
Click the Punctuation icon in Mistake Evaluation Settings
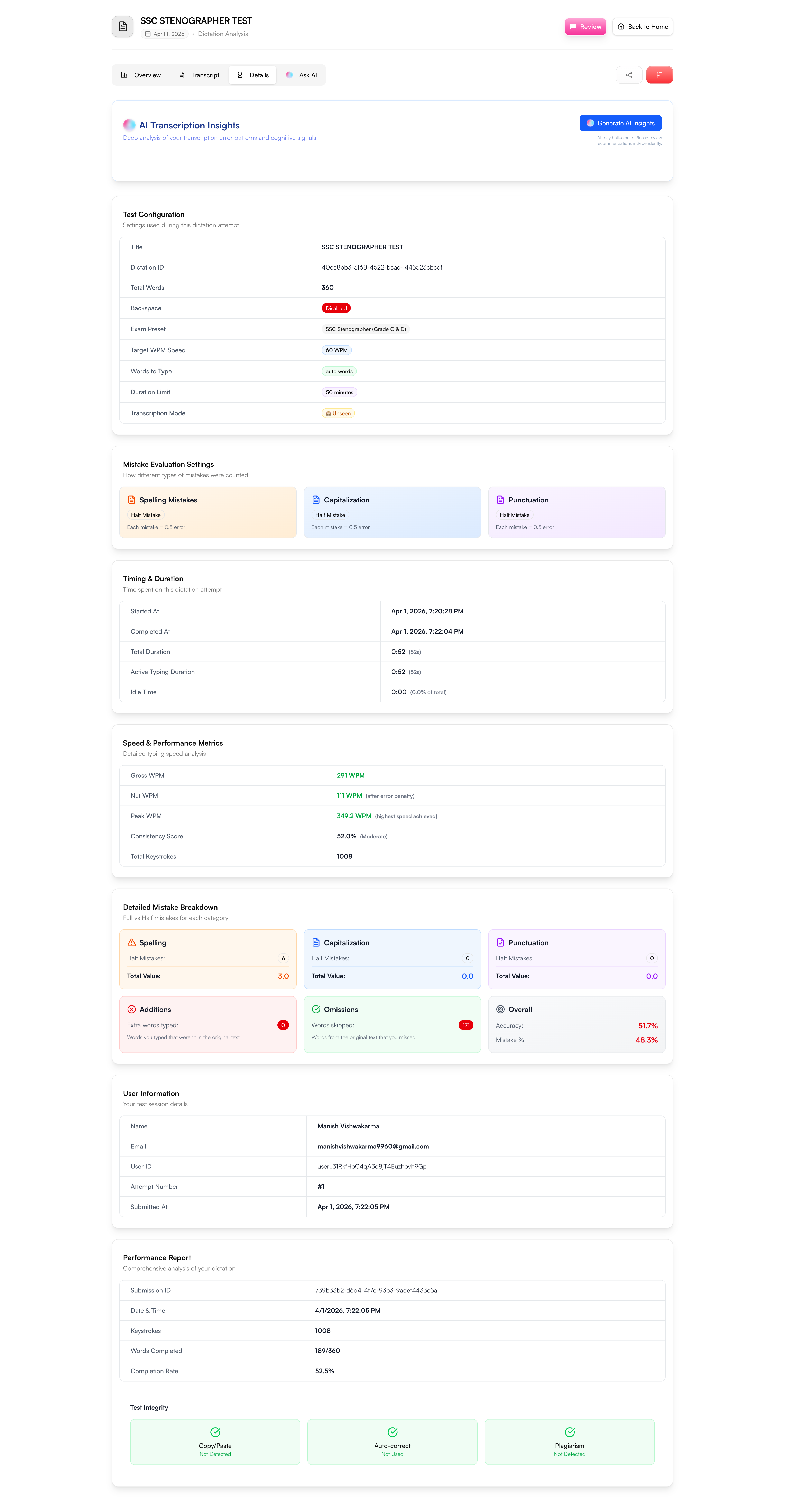500,500
